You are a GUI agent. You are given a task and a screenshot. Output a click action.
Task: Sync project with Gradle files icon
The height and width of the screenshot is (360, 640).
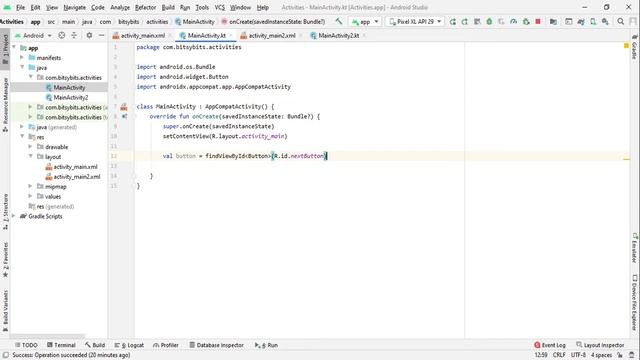point(581,22)
